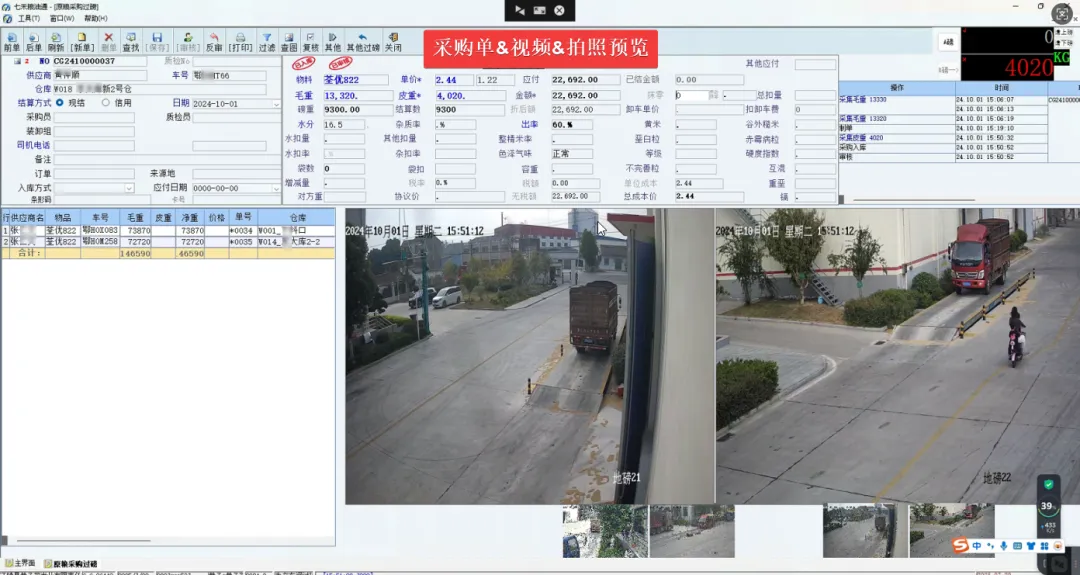Click the B磅 scale button
The height and width of the screenshot is (575, 1080).
click(948, 70)
